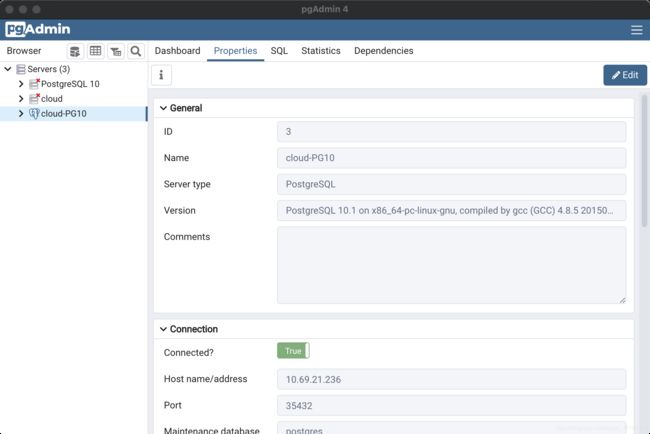
Task: Open the Statistics tab
Action: (321, 51)
